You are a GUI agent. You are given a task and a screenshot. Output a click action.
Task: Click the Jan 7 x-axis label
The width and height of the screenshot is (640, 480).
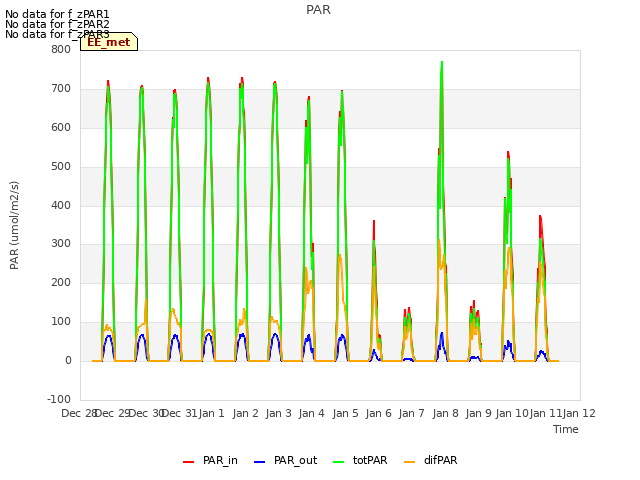click(x=412, y=413)
